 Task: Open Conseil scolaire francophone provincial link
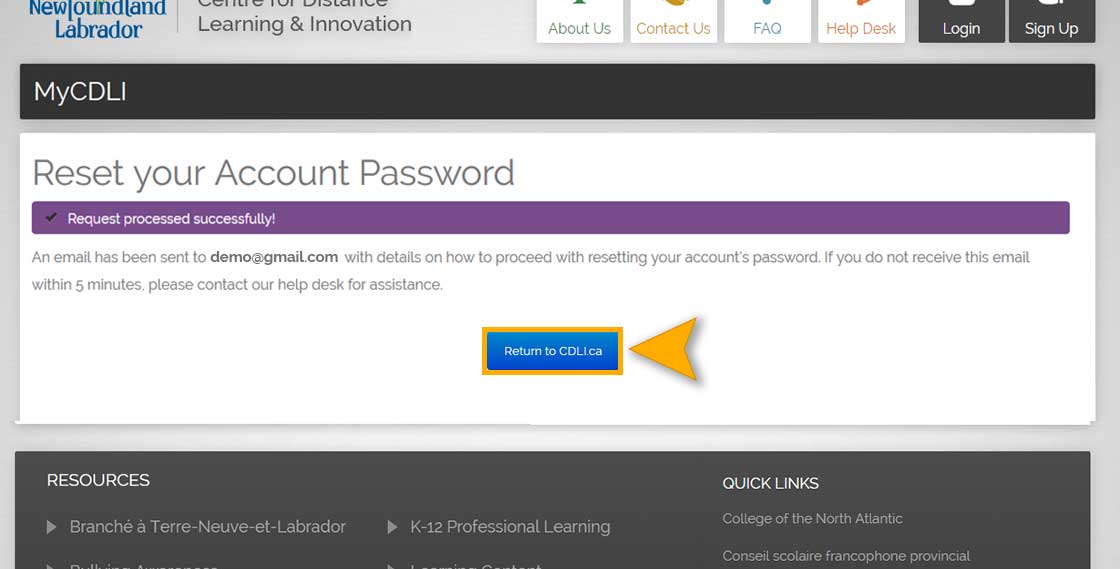846,555
